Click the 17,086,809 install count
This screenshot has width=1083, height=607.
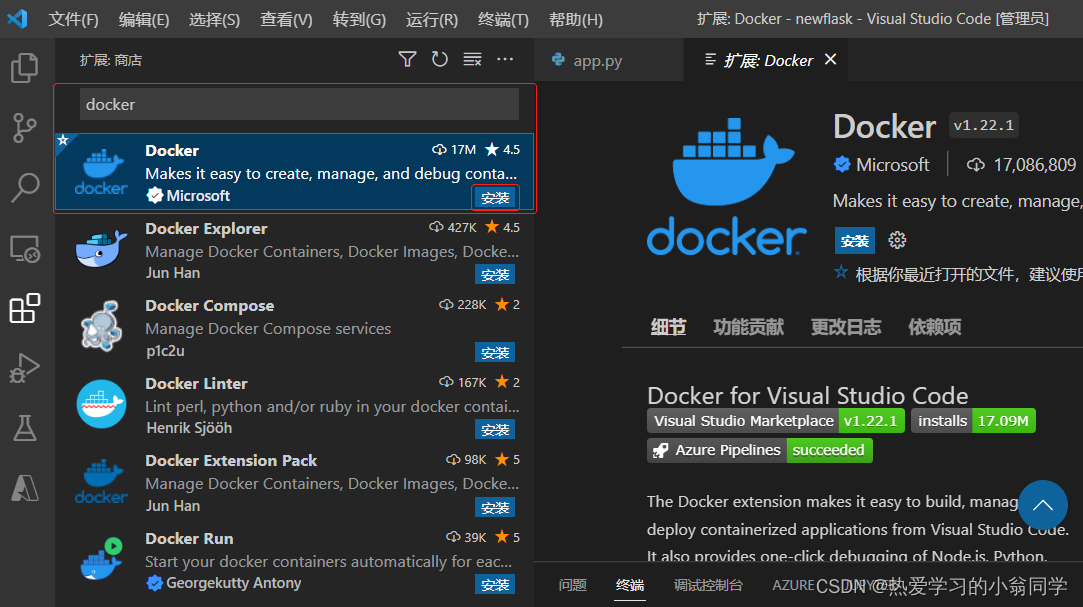coord(1034,164)
